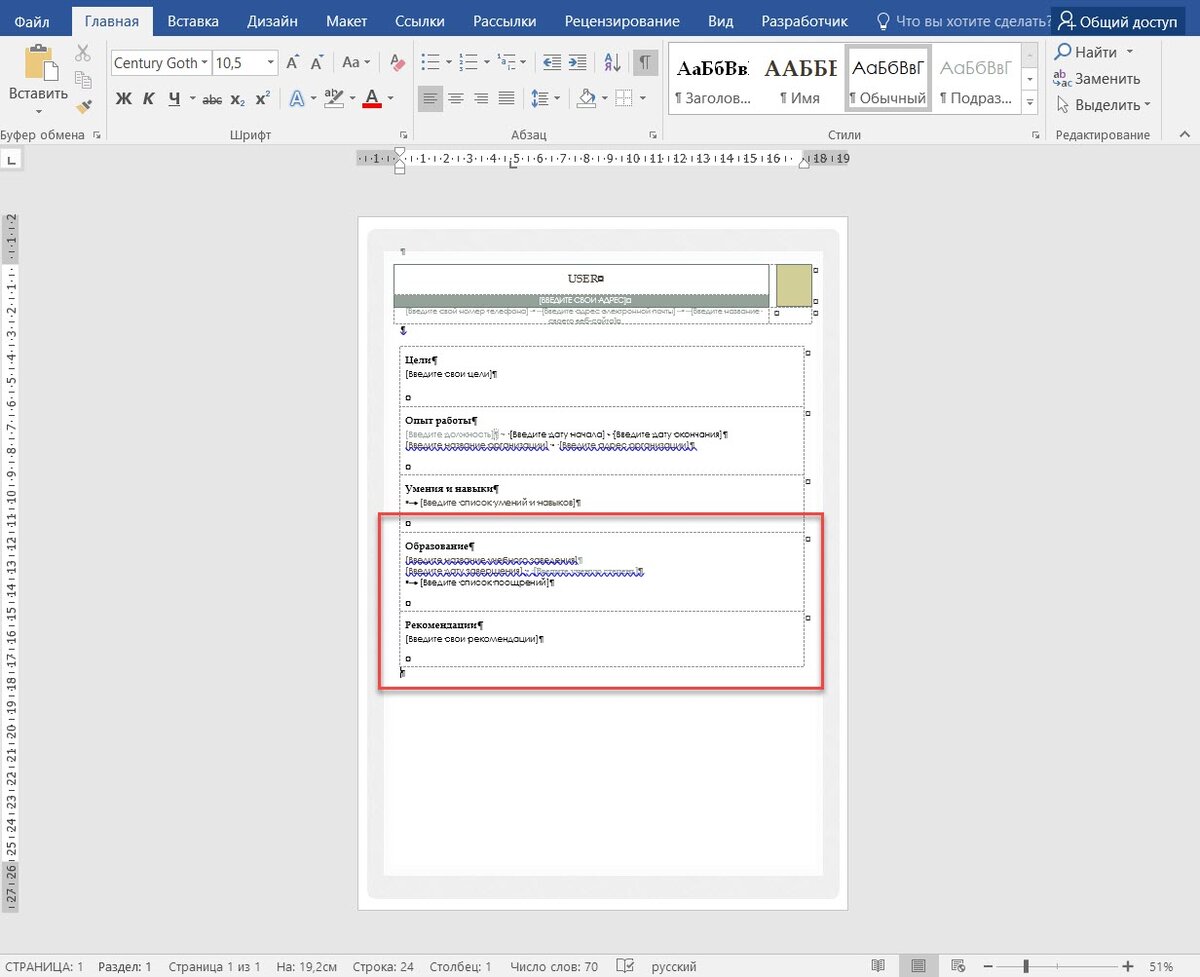Click the zoom in plus button

point(1128,966)
